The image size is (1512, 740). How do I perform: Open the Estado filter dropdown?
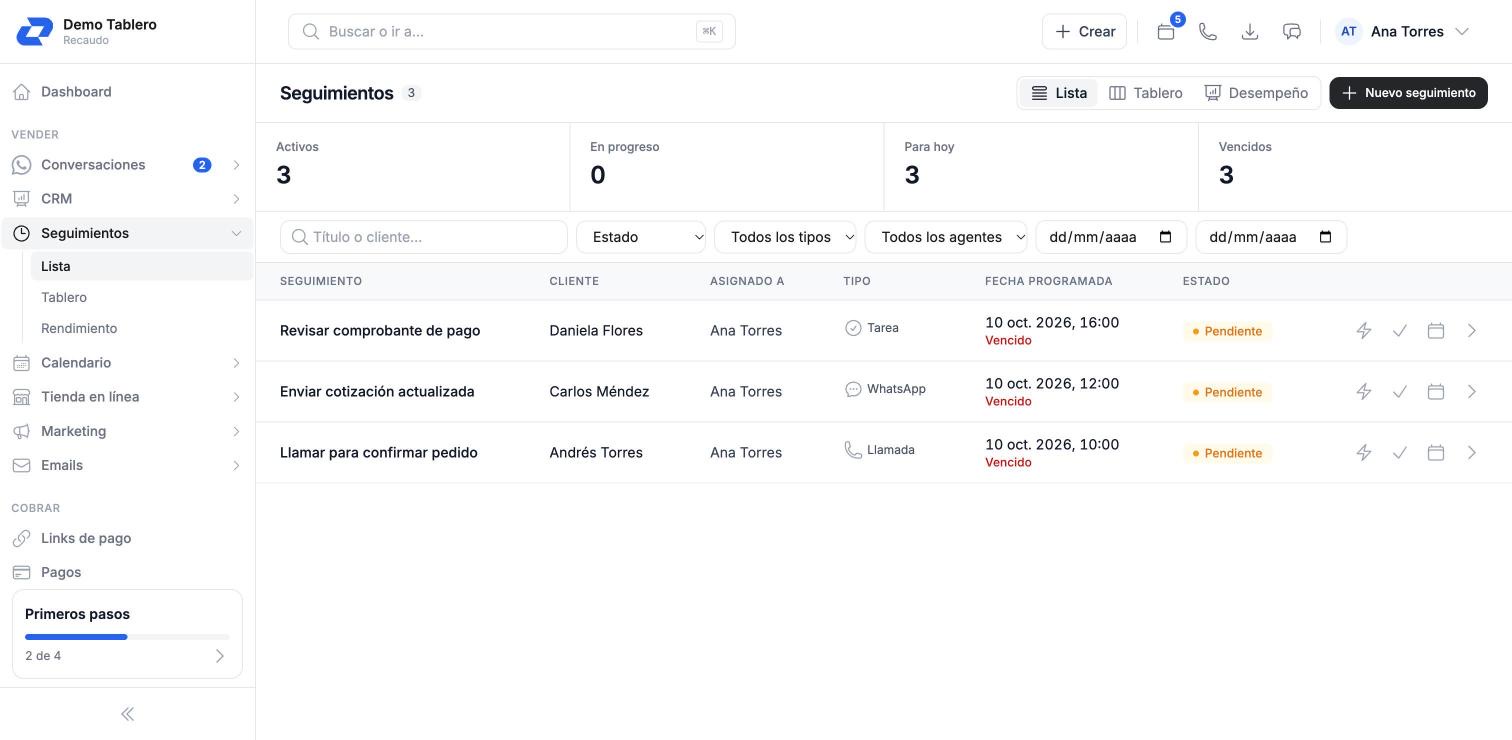[x=641, y=237]
